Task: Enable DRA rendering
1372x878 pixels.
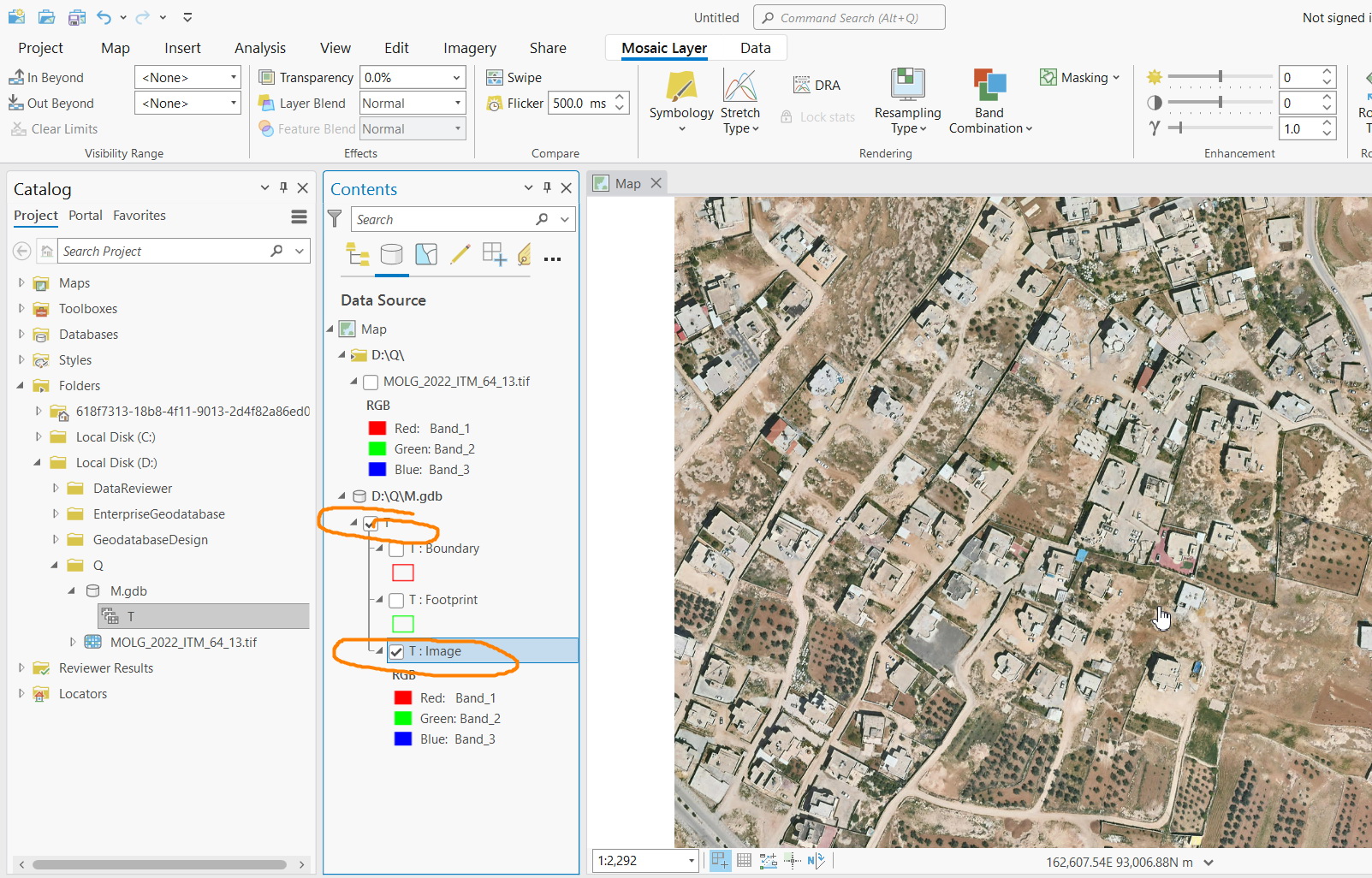Action: click(817, 85)
